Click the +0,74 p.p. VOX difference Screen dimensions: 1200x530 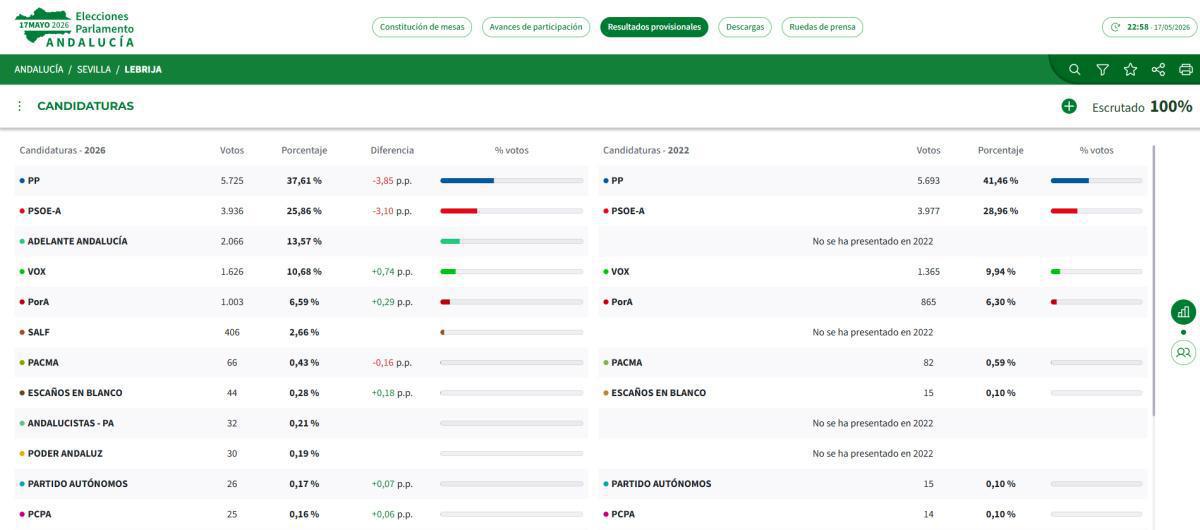coord(392,272)
